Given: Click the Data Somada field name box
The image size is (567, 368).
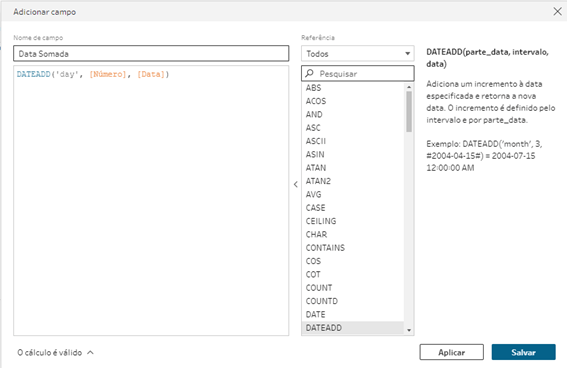Looking at the screenshot, I should pos(151,54).
